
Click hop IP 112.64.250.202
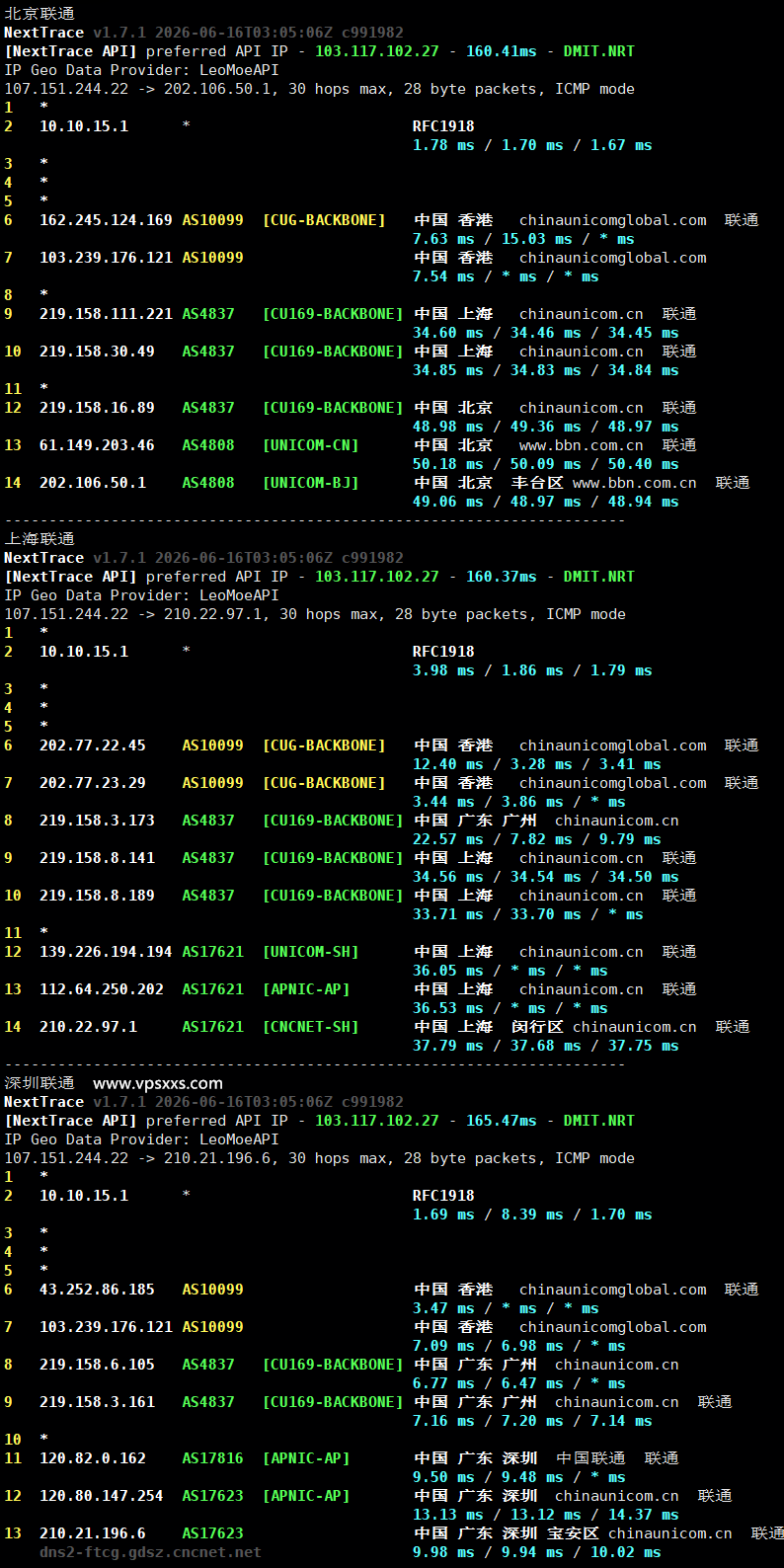[102, 989]
